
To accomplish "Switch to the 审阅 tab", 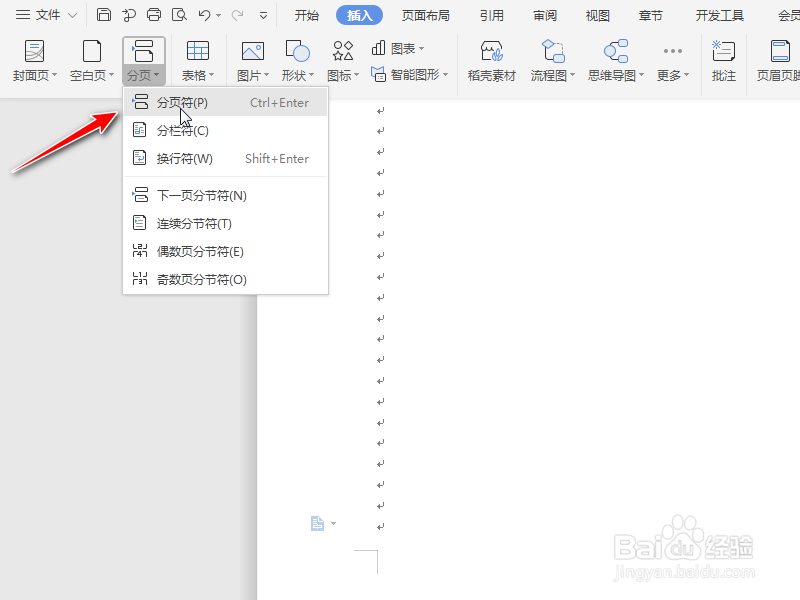I will [x=545, y=15].
